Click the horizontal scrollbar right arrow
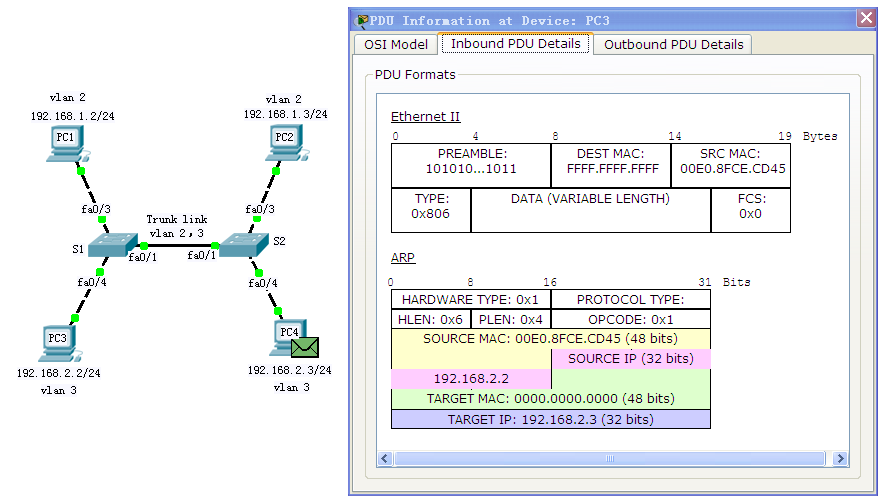The height and width of the screenshot is (502, 883). tap(838, 459)
